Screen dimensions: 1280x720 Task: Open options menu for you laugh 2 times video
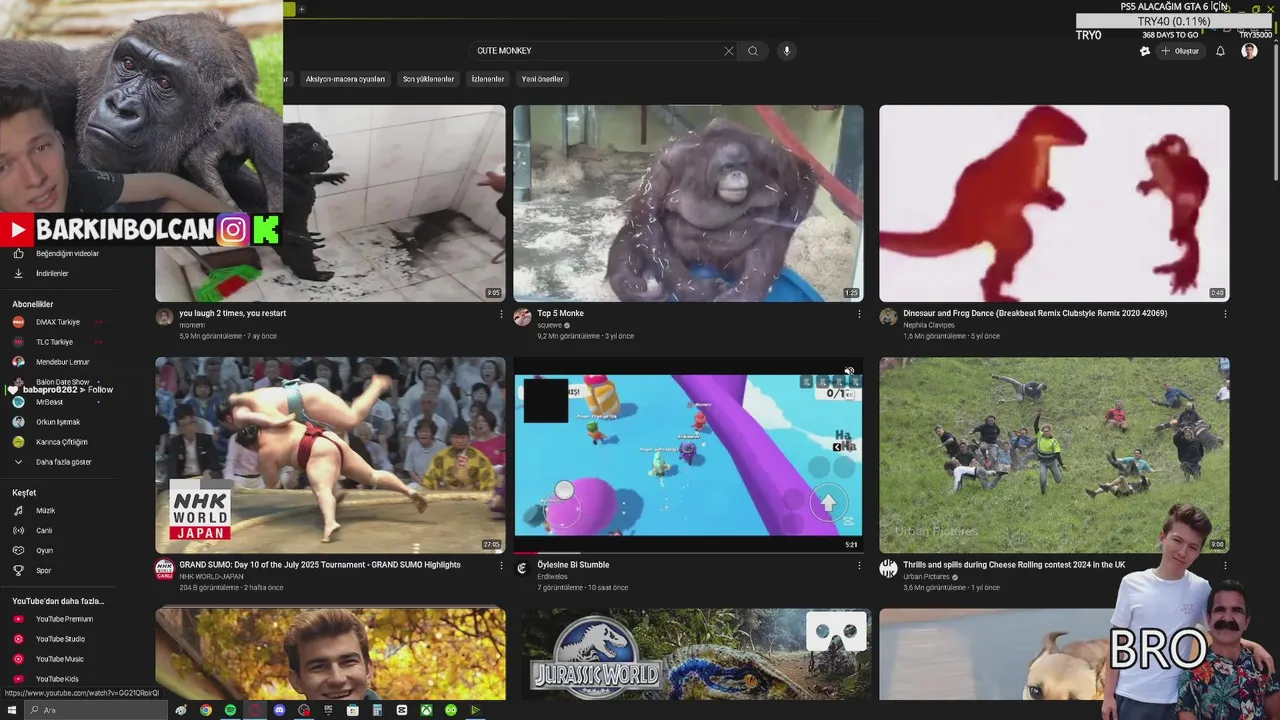click(x=501, y=314)
